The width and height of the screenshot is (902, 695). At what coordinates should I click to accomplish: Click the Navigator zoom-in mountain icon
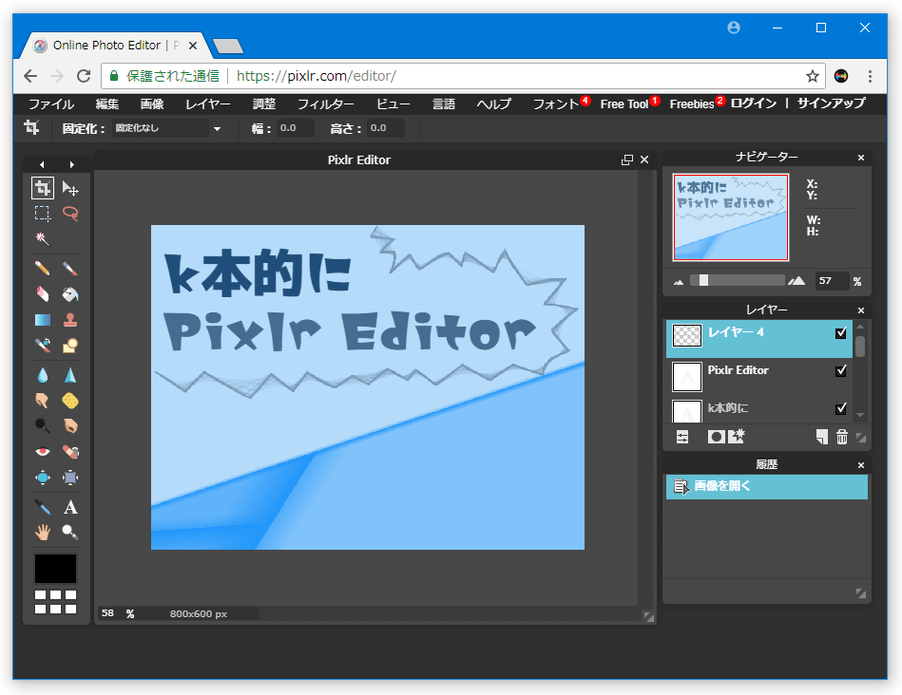tap(797, 281)
